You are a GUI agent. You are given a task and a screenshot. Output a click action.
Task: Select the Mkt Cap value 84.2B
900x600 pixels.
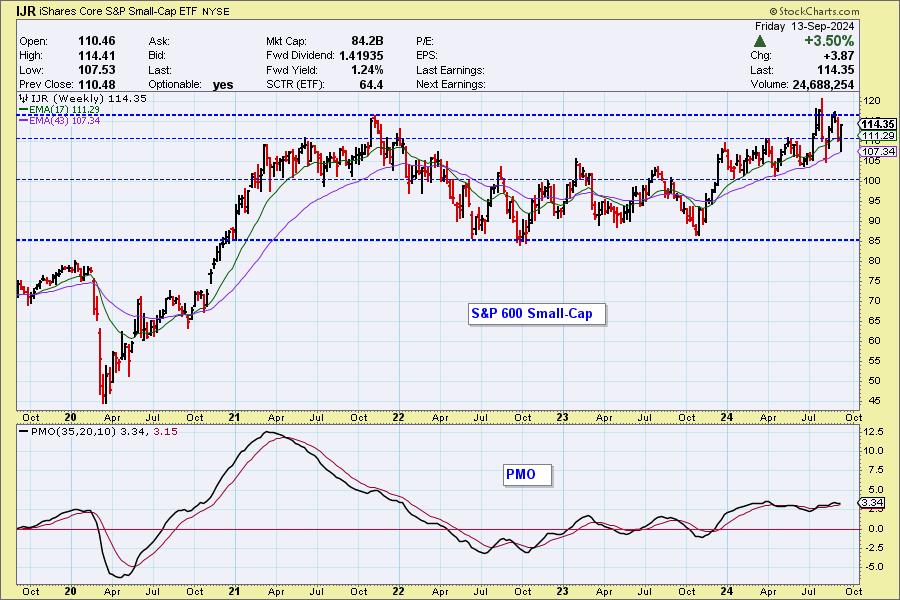pyautogui.click(x=367, y=41)
